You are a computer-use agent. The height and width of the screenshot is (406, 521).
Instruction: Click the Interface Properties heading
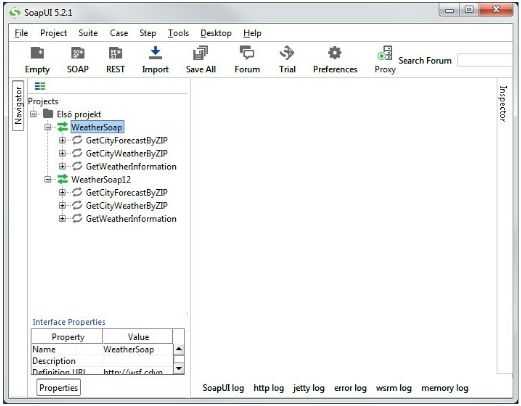[69, 322]
